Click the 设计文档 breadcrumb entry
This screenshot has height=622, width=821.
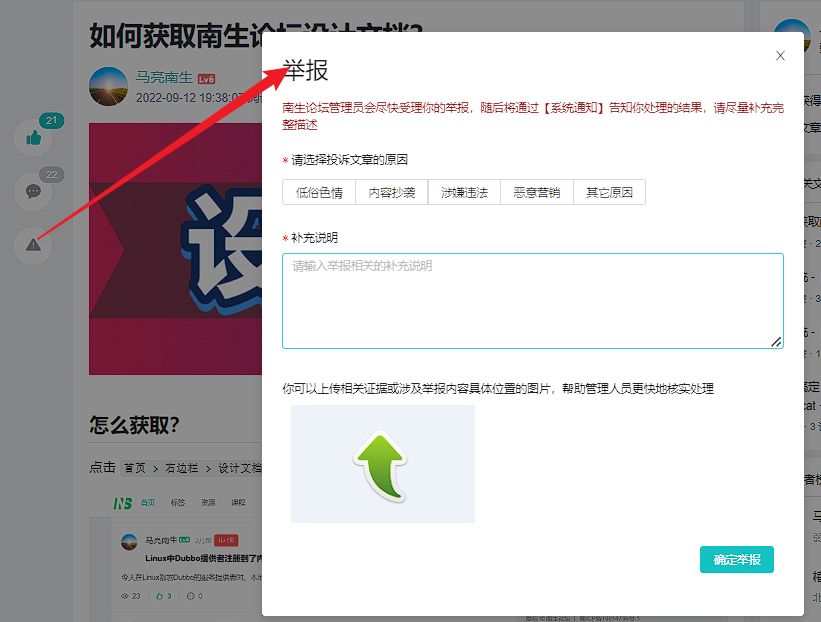coord(236,466)
